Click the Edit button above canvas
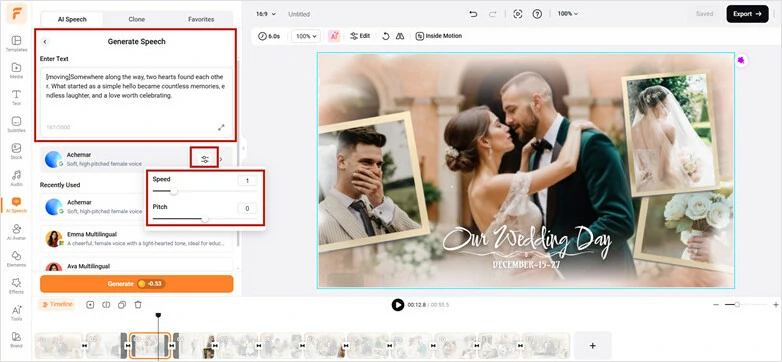Viewport: 782px width, 362px height. [360, 36]
